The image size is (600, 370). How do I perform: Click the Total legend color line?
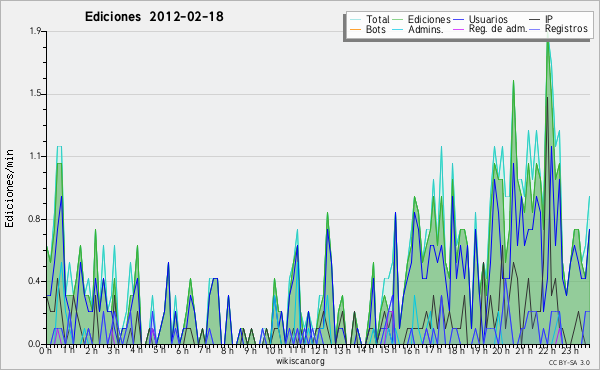[355, 19]
